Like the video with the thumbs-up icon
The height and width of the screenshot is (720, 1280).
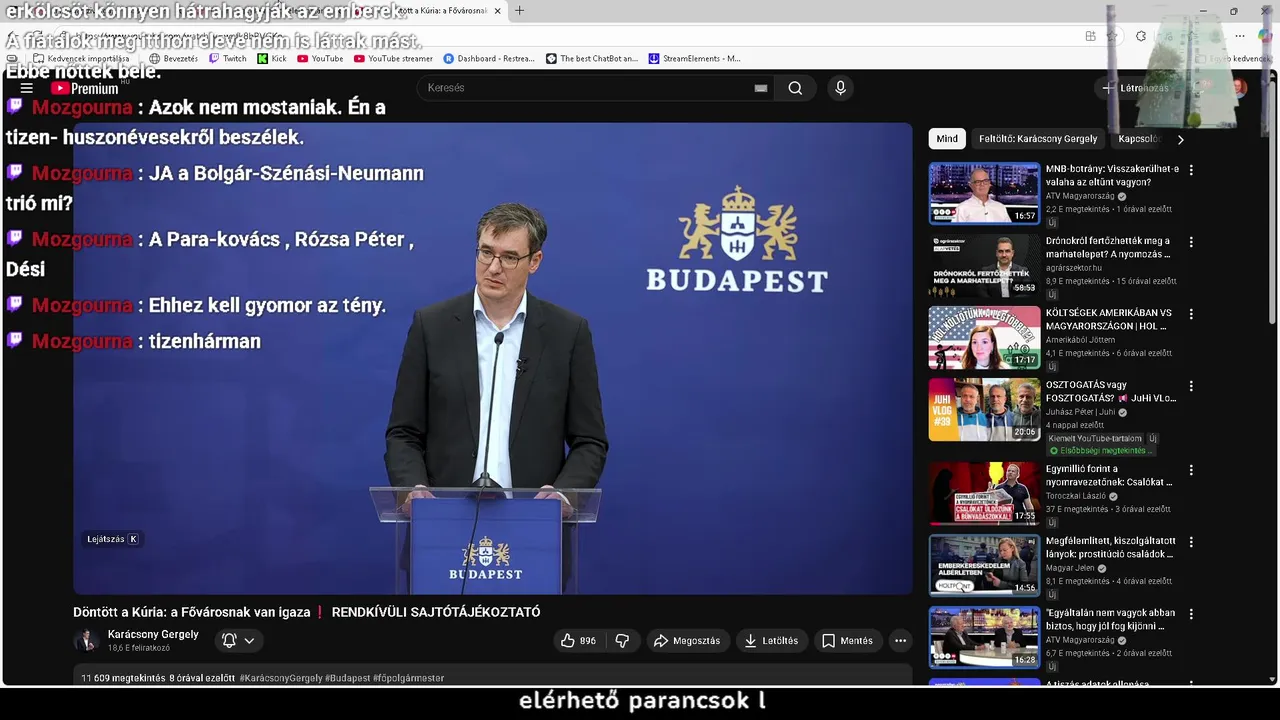[x=578, y=641]
